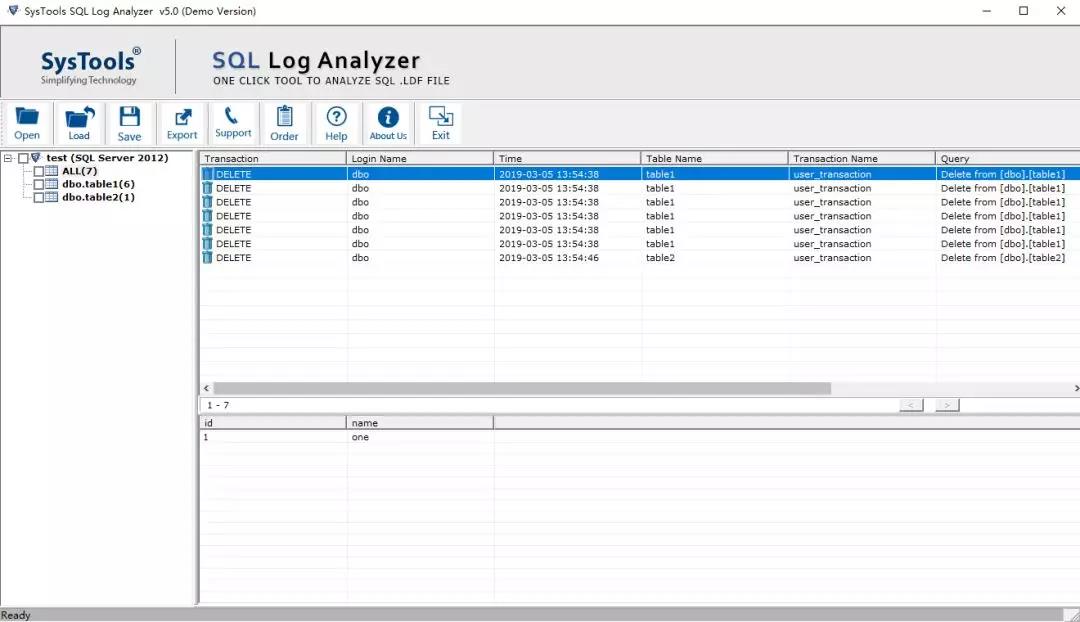Sort by the Query column header
Screen dimensions: 1080x622
pyautogui.click(x=1008, y=158)
